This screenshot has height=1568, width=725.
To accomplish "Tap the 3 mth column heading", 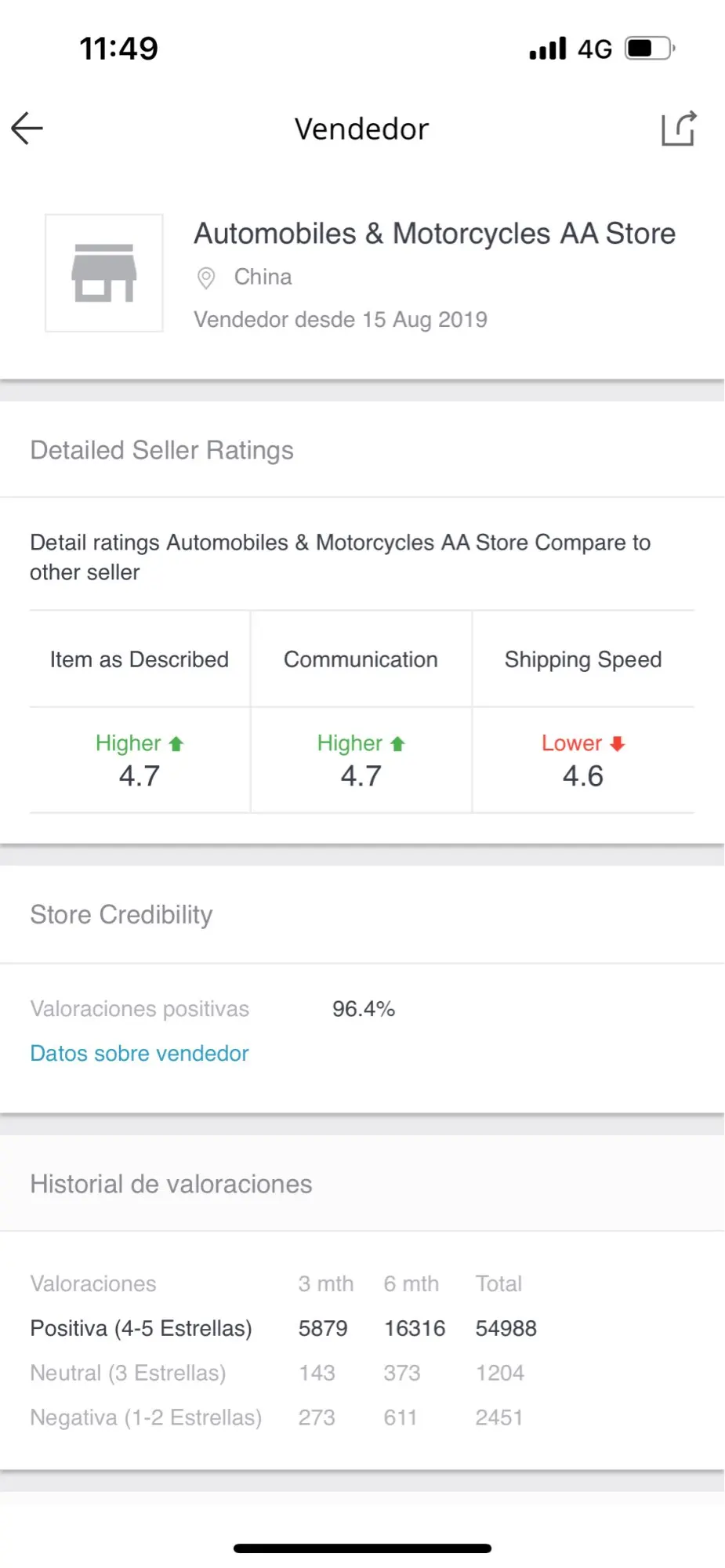I will pyautogui.click(x=325, y=1283).
